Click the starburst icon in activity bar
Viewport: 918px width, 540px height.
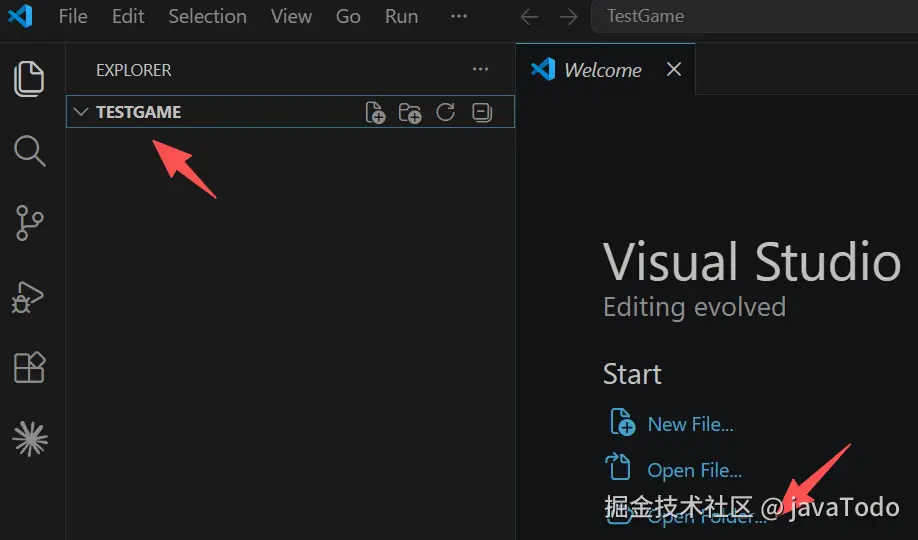[30, 438]
